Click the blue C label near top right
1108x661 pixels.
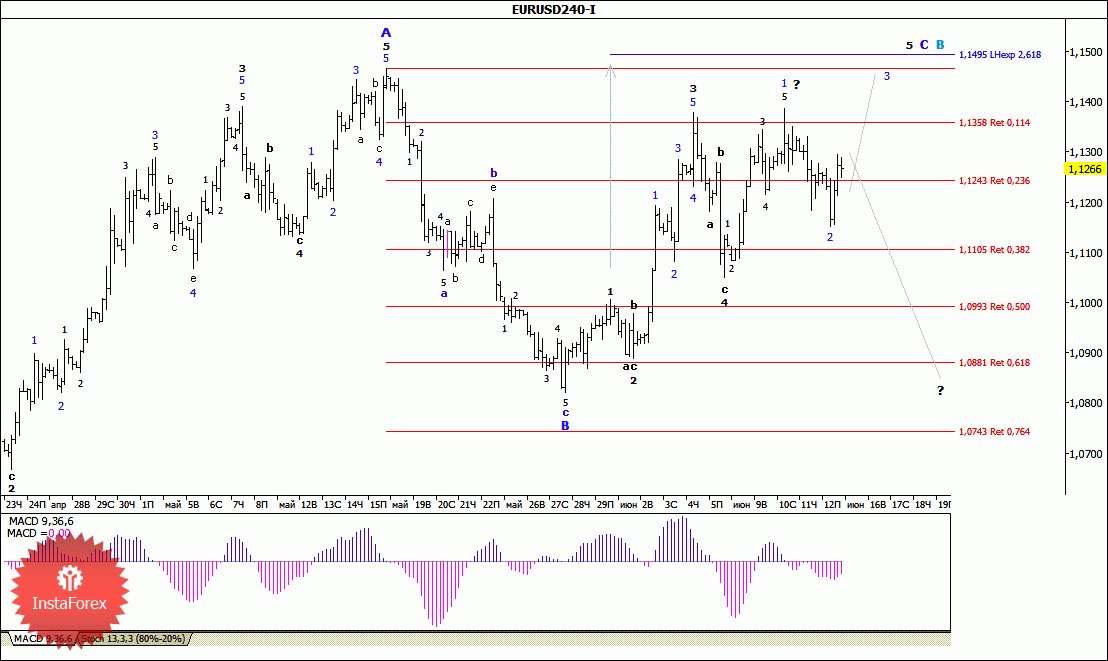coord(924,45)
